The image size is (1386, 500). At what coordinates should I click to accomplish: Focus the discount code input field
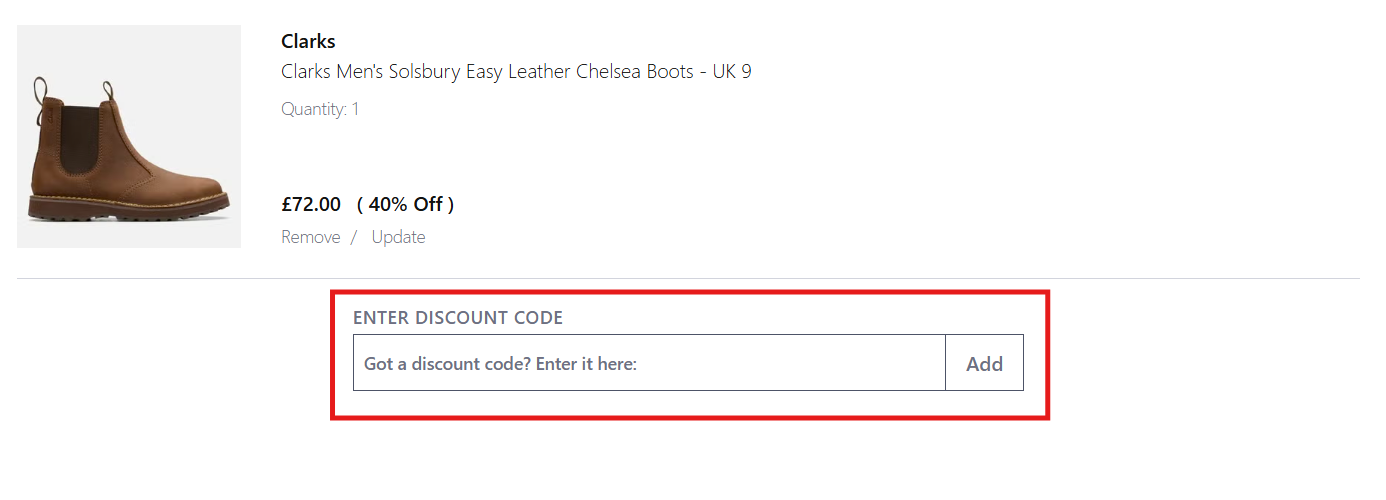[648, 363]
